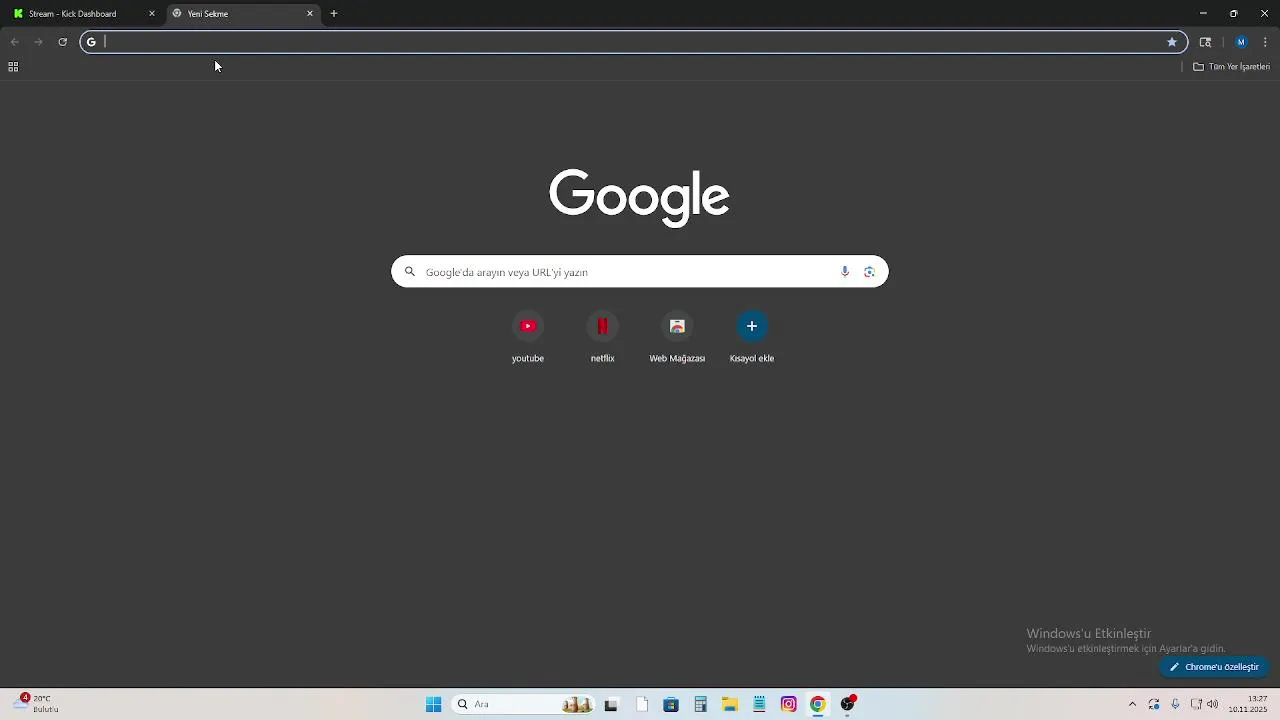Open the youtube shortcut
This screenshot has width=1280, height=720.
click(x=528, y=337)
